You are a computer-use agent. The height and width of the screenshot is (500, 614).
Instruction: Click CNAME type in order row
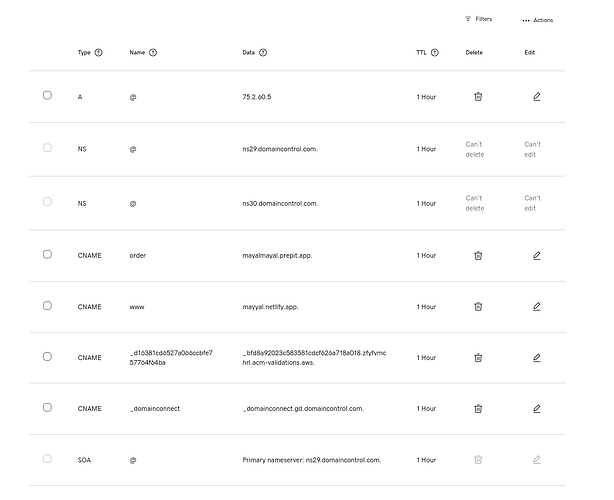point(90,256)
